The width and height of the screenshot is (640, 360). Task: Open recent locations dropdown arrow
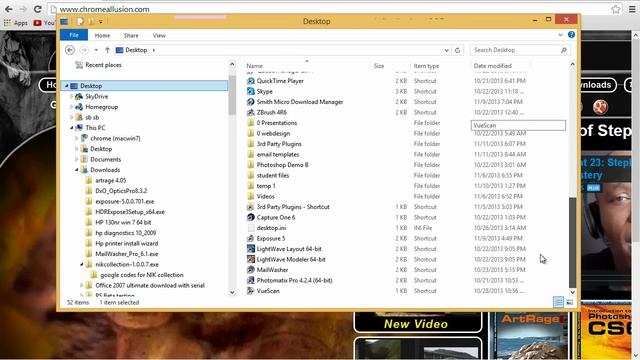(x=96, y=50)
